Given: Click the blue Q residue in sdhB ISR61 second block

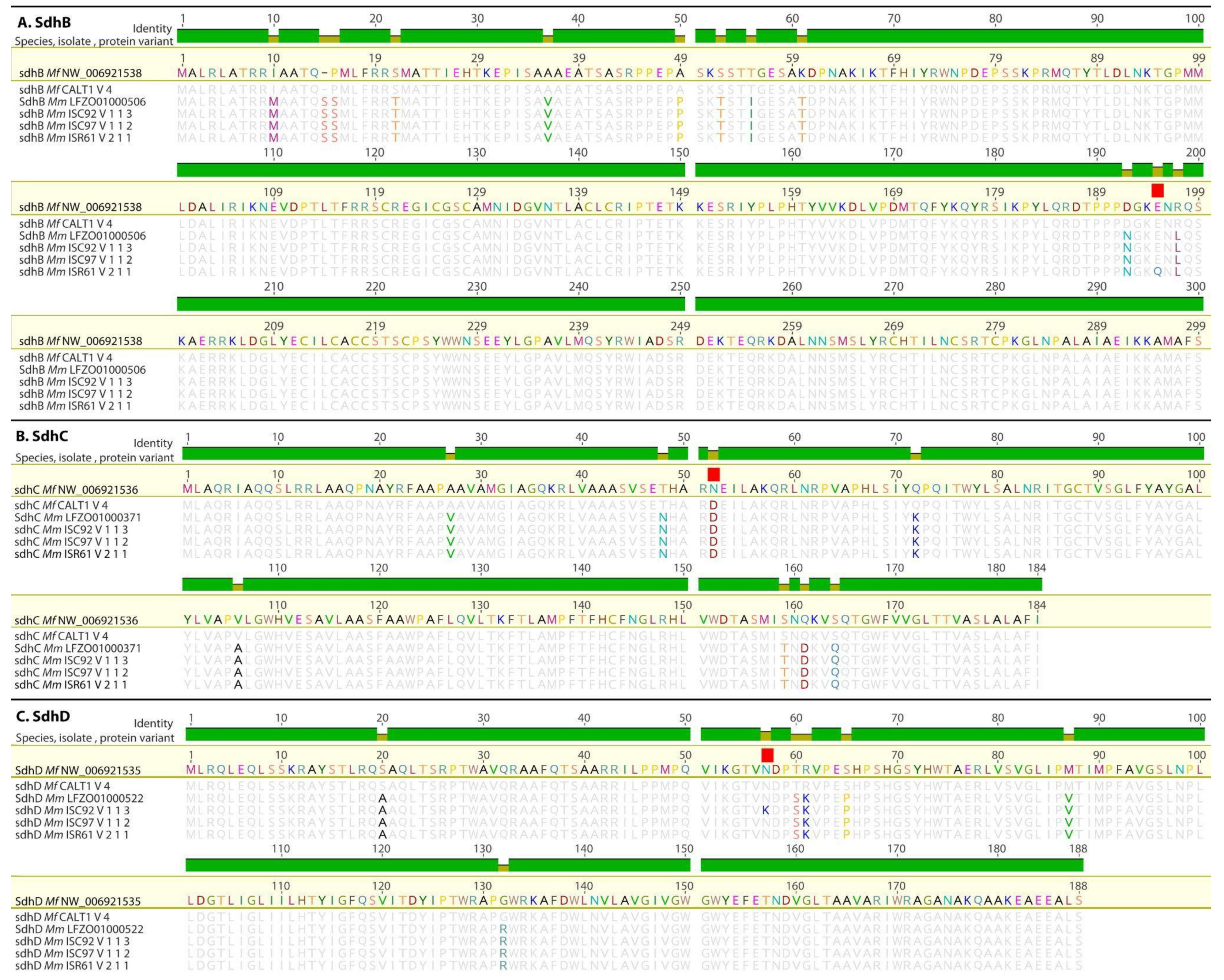Looking at the screenshot, I should (x=1157, y=271).
